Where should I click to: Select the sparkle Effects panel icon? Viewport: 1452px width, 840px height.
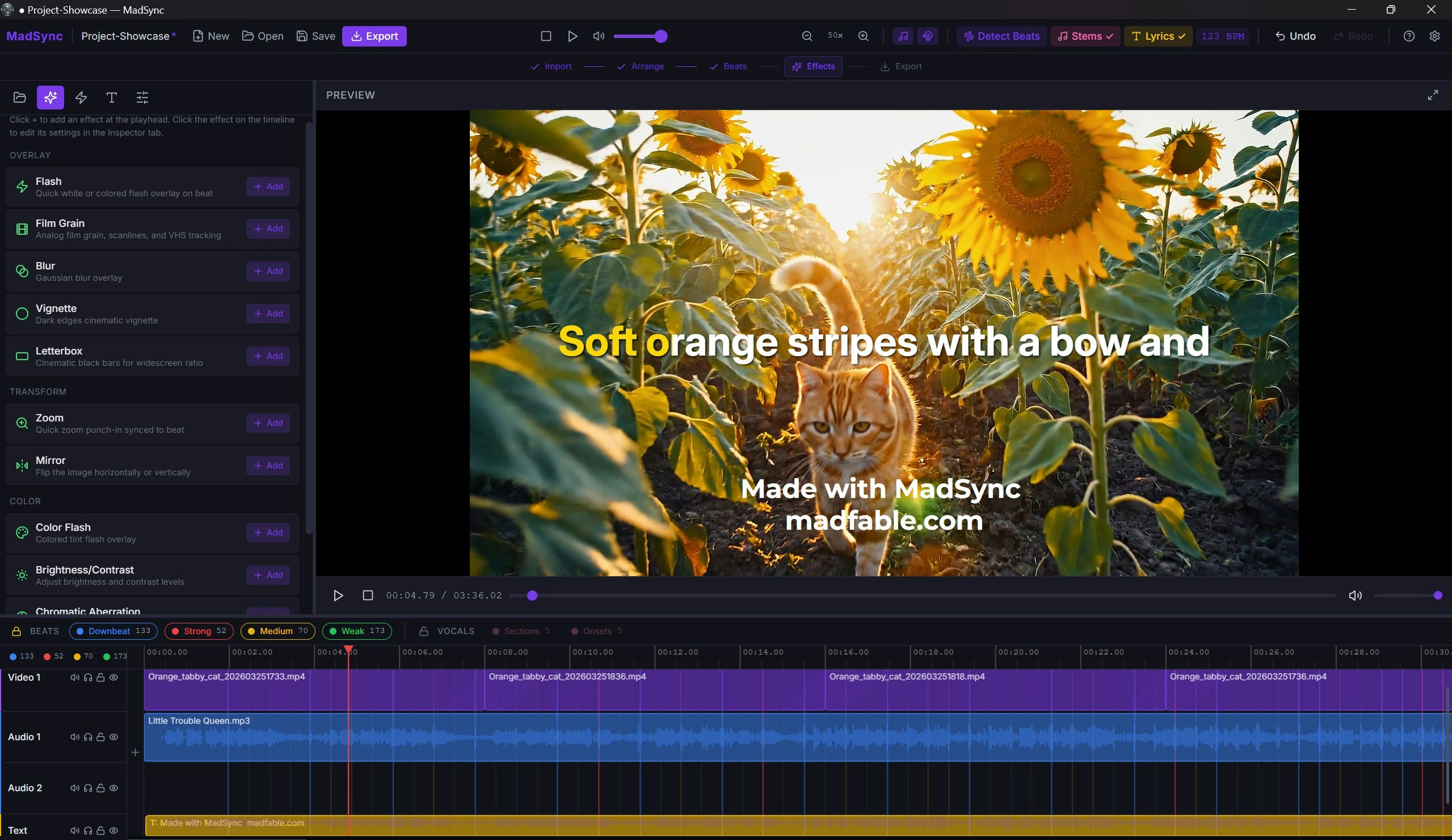(x=50, y=98)
